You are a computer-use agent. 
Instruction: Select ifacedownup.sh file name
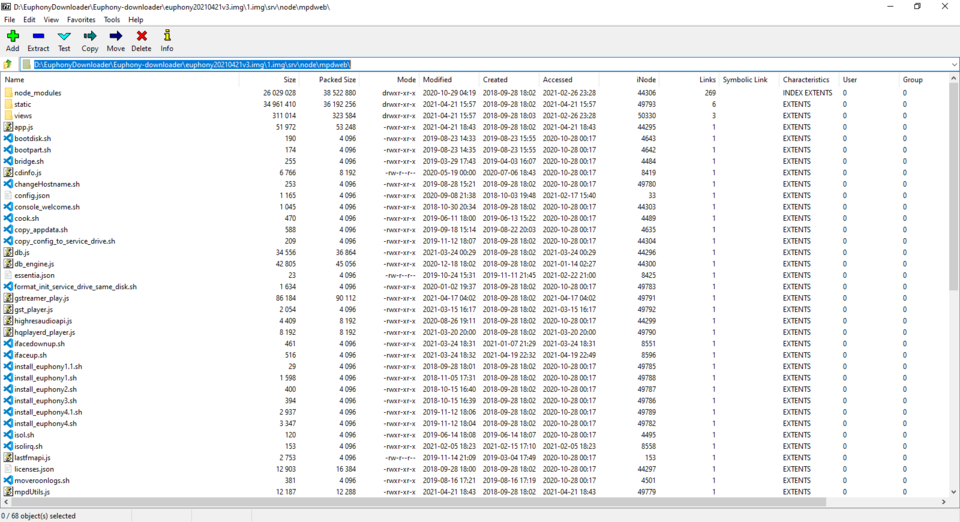pyautogui.click(x=39, y=344)
